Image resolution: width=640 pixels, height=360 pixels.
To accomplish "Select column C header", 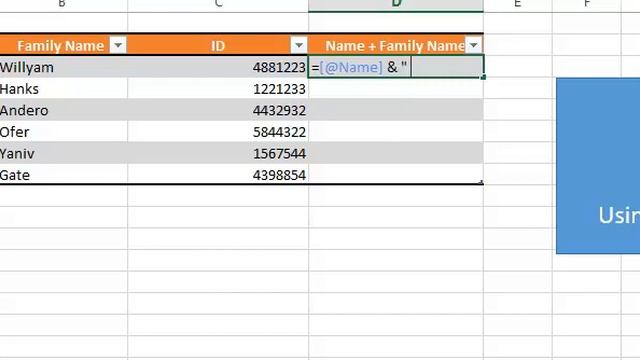I will click(x=218, y=5).
